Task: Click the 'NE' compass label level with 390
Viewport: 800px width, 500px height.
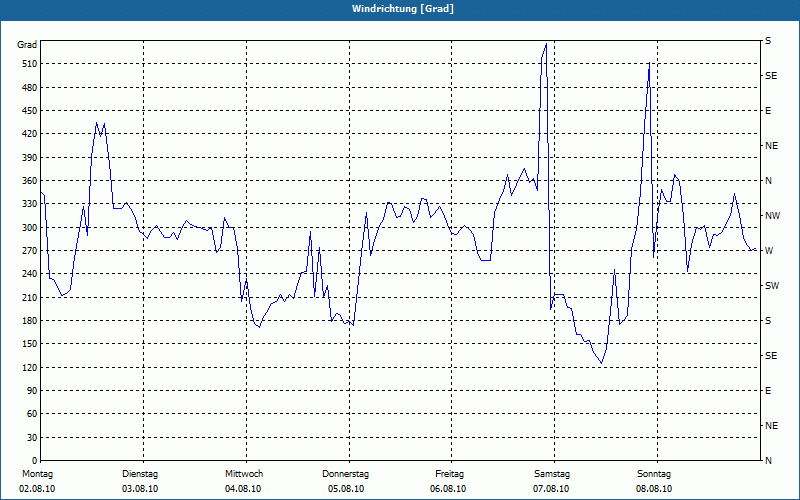Action: [x=771, y=146]
